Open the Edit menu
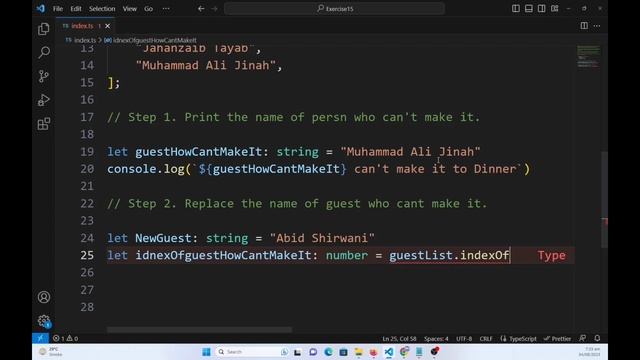Viewport: 640px width, 360px height. click(x=76, y=9)
